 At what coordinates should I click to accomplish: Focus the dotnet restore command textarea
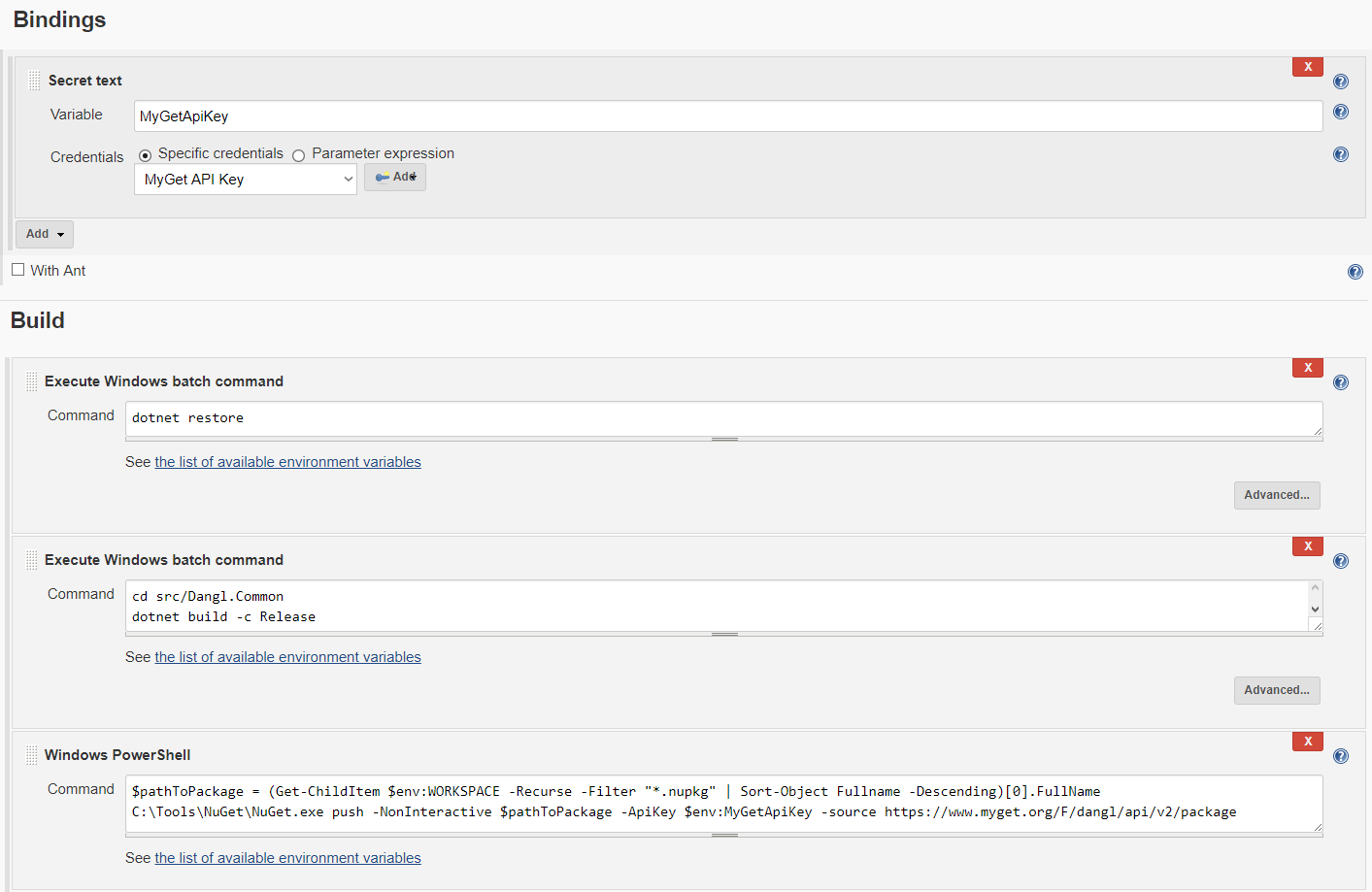click(x=724, y=418)
